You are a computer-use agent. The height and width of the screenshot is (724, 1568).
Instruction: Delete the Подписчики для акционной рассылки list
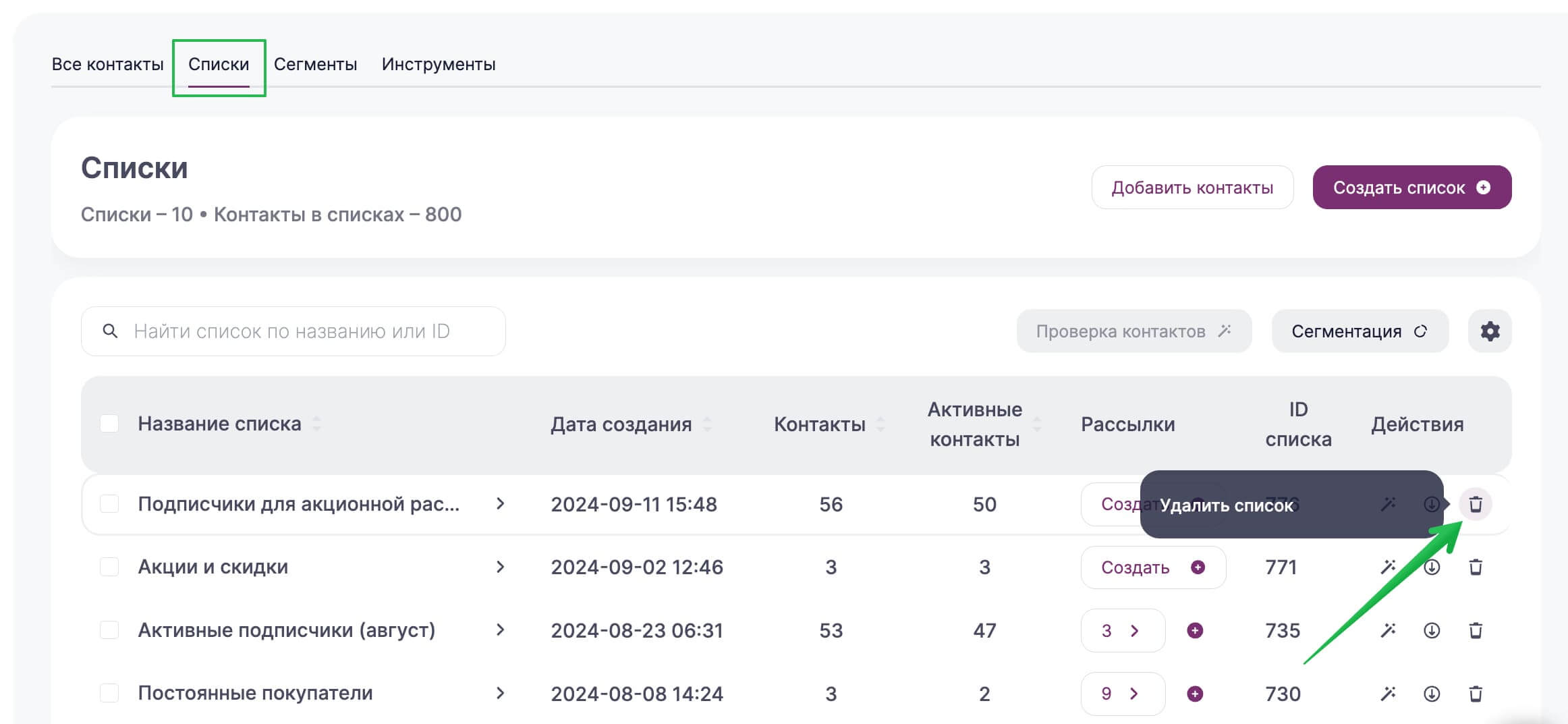point(1476,504)
